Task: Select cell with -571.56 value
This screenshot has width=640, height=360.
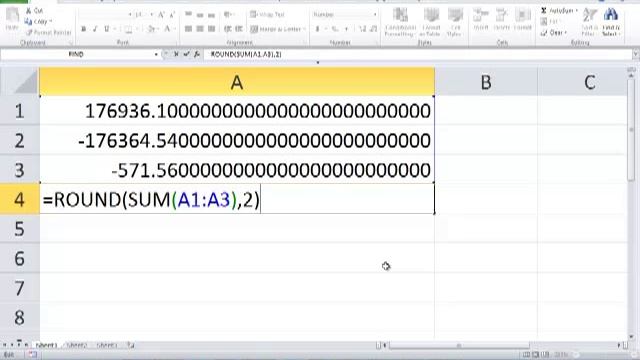Action: (237, 169)
